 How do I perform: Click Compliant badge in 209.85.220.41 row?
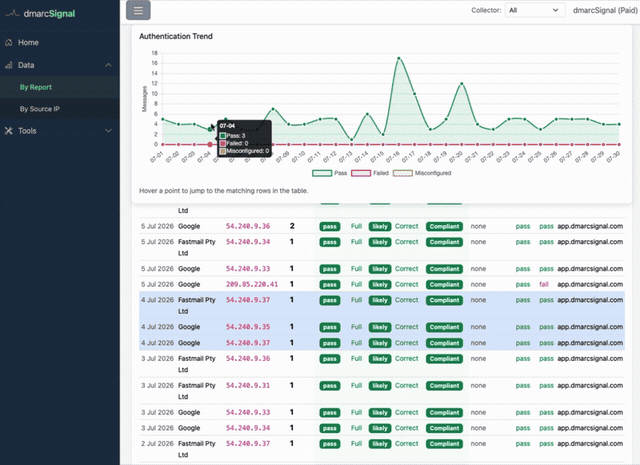click(444, 285)
